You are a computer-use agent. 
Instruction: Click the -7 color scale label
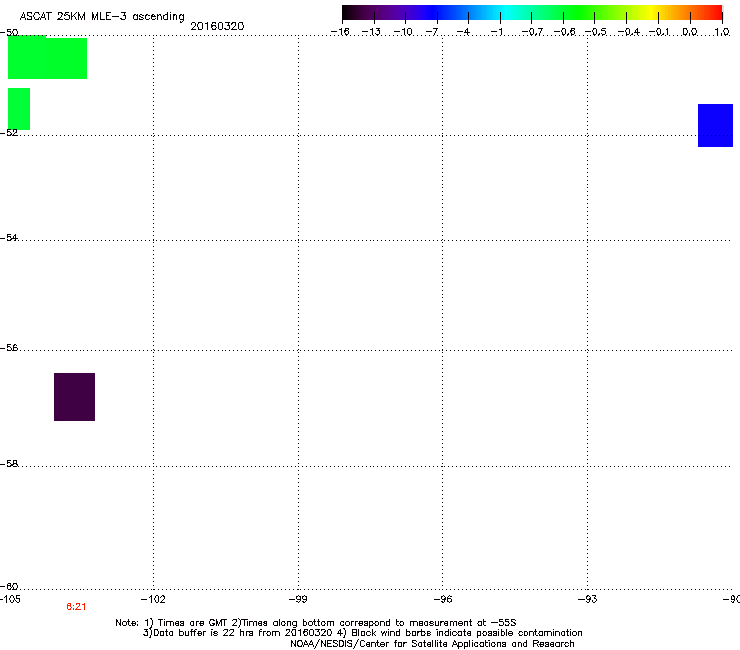tap(431, 32)
